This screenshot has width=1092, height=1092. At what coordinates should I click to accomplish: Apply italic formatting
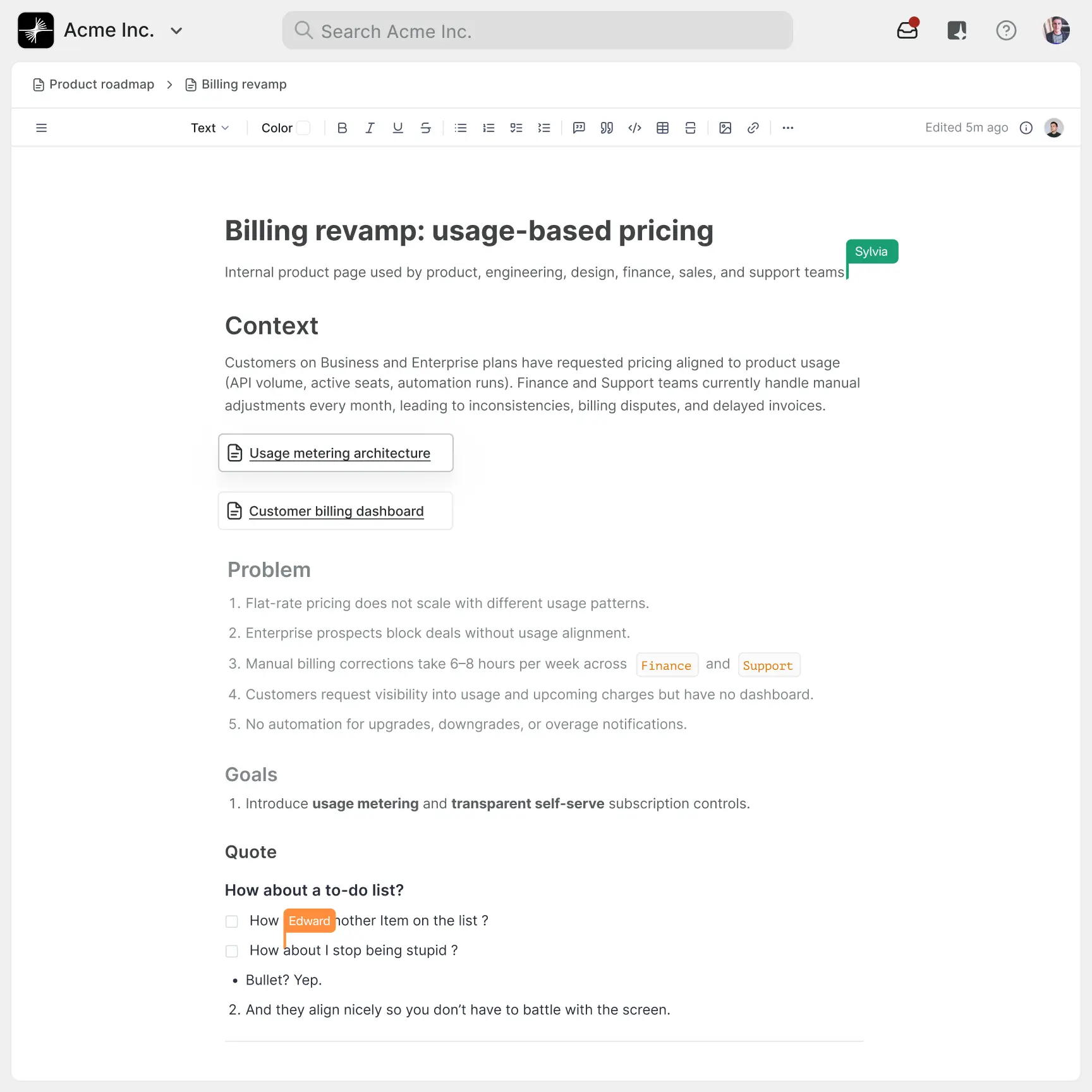(x=370, y=128)
